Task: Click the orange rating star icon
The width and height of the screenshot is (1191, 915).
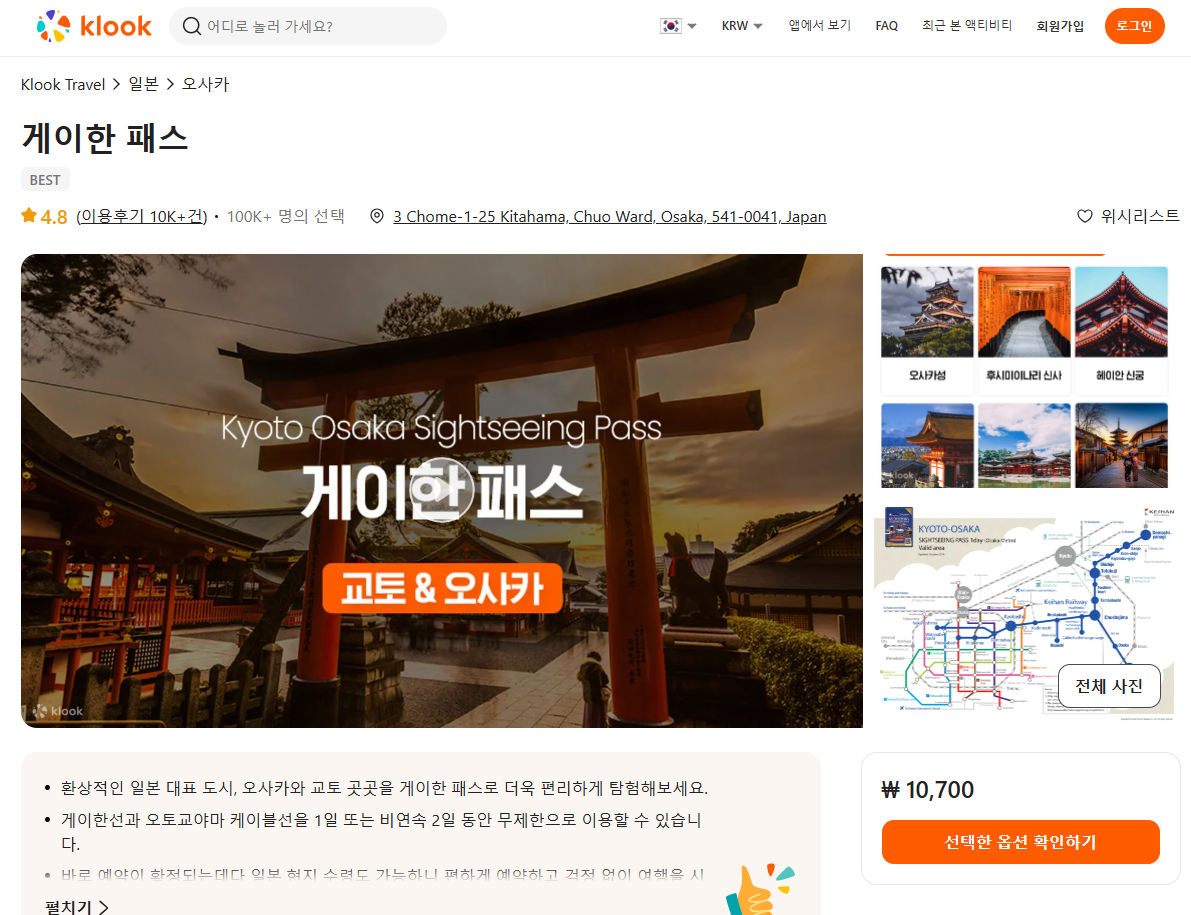Action: [29, 216]
